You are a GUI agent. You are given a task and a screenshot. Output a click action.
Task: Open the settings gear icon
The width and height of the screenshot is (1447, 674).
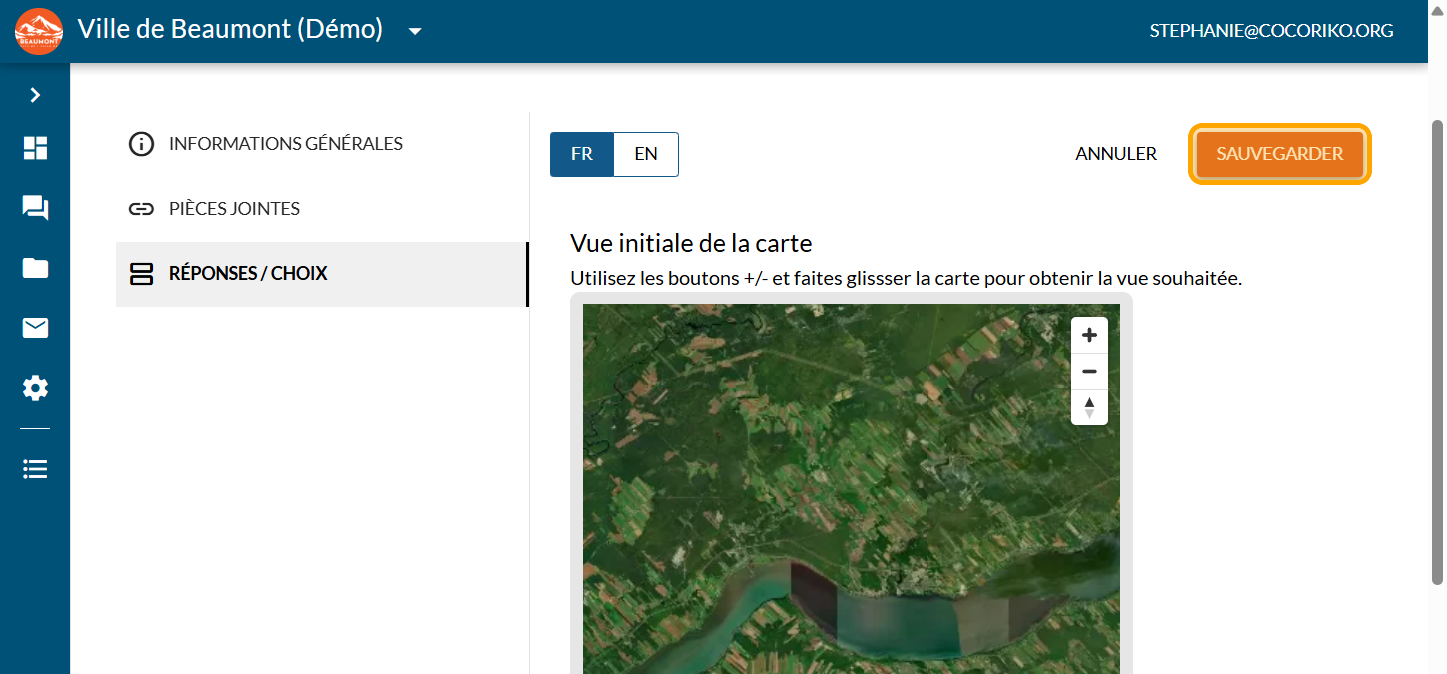click(35, 388)
